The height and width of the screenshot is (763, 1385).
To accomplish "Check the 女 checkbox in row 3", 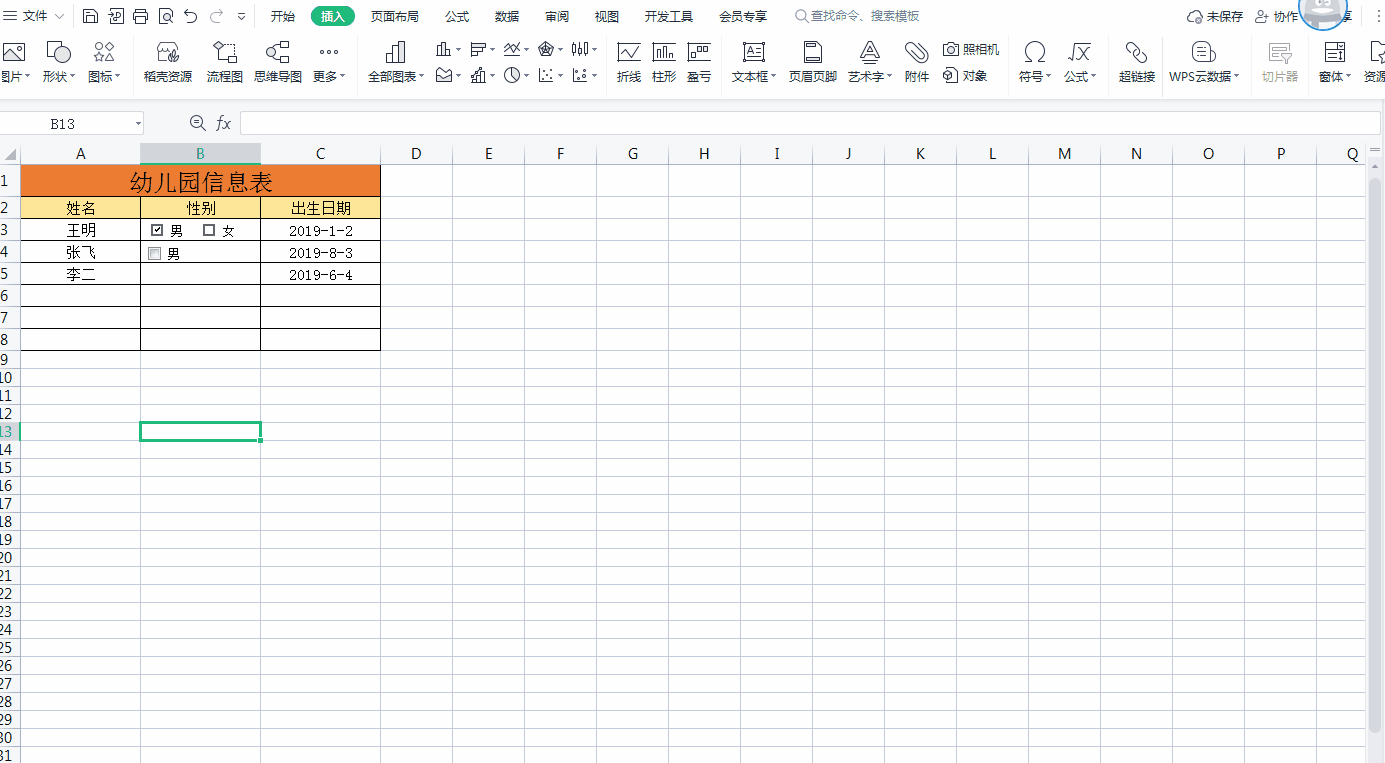I will click(x=209, y=230).
